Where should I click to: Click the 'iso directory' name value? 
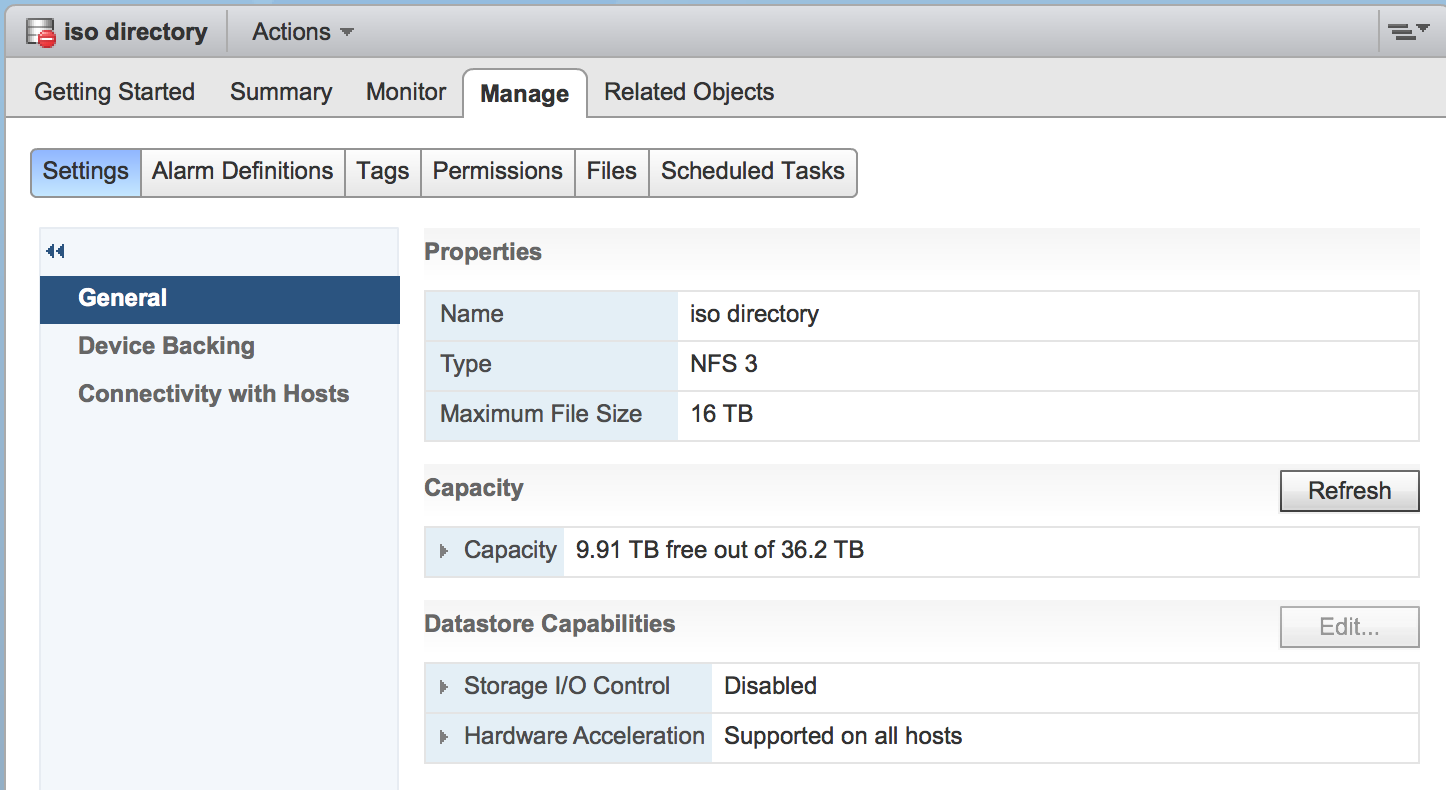pos(755,314)
